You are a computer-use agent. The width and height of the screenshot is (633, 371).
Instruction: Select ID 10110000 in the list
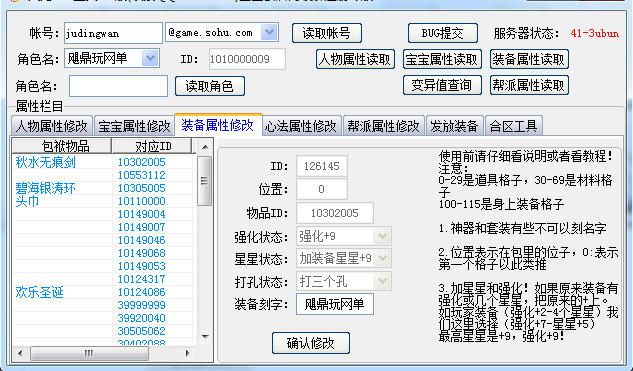coord(142,201)
